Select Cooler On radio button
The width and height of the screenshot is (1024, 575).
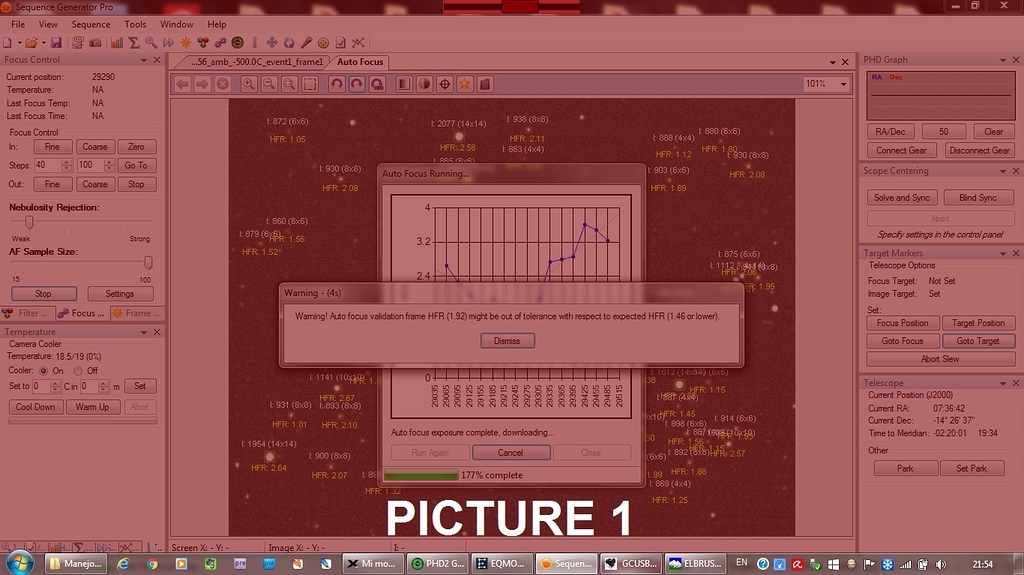tap(44, 370)
